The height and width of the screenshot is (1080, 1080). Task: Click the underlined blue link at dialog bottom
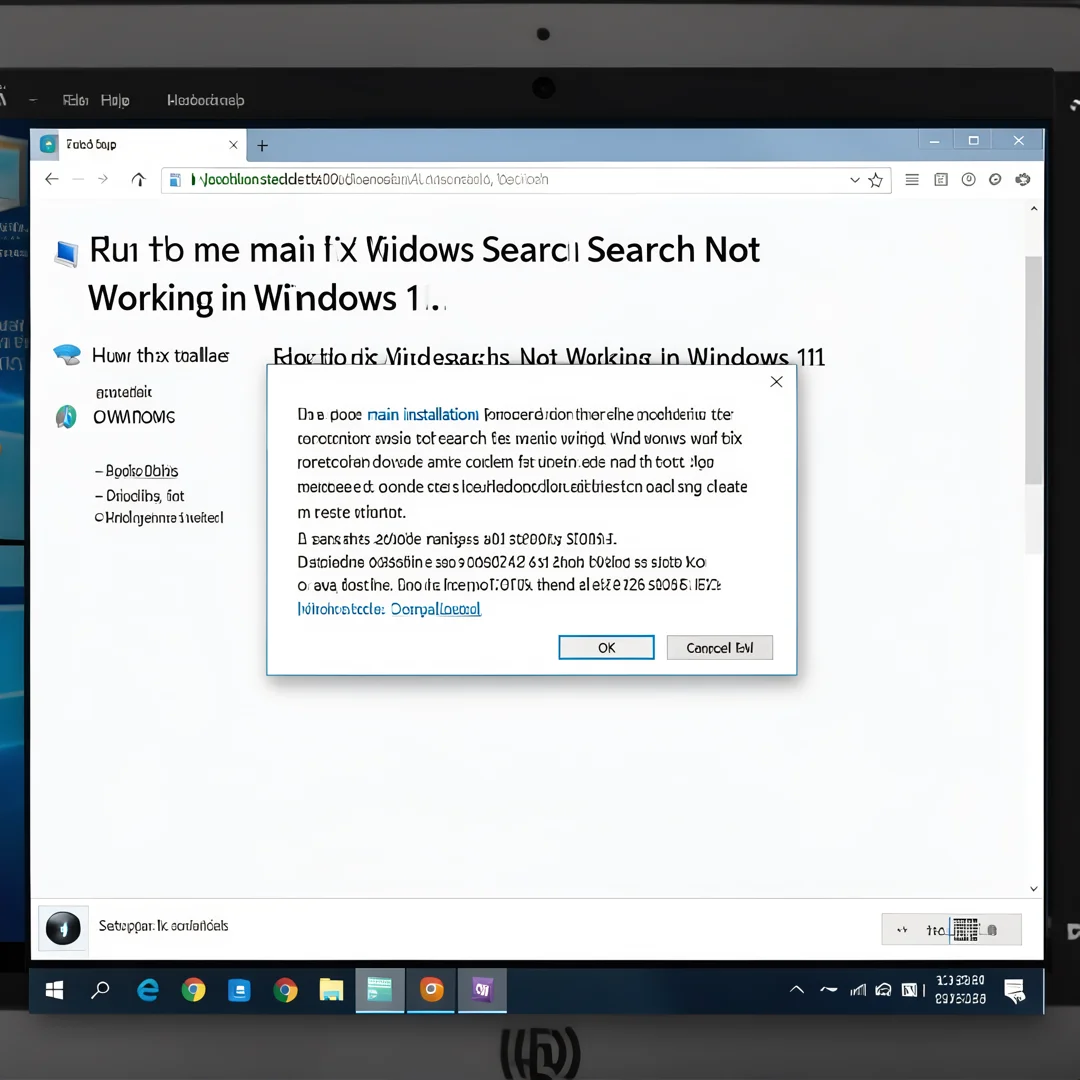pos(389,609)
